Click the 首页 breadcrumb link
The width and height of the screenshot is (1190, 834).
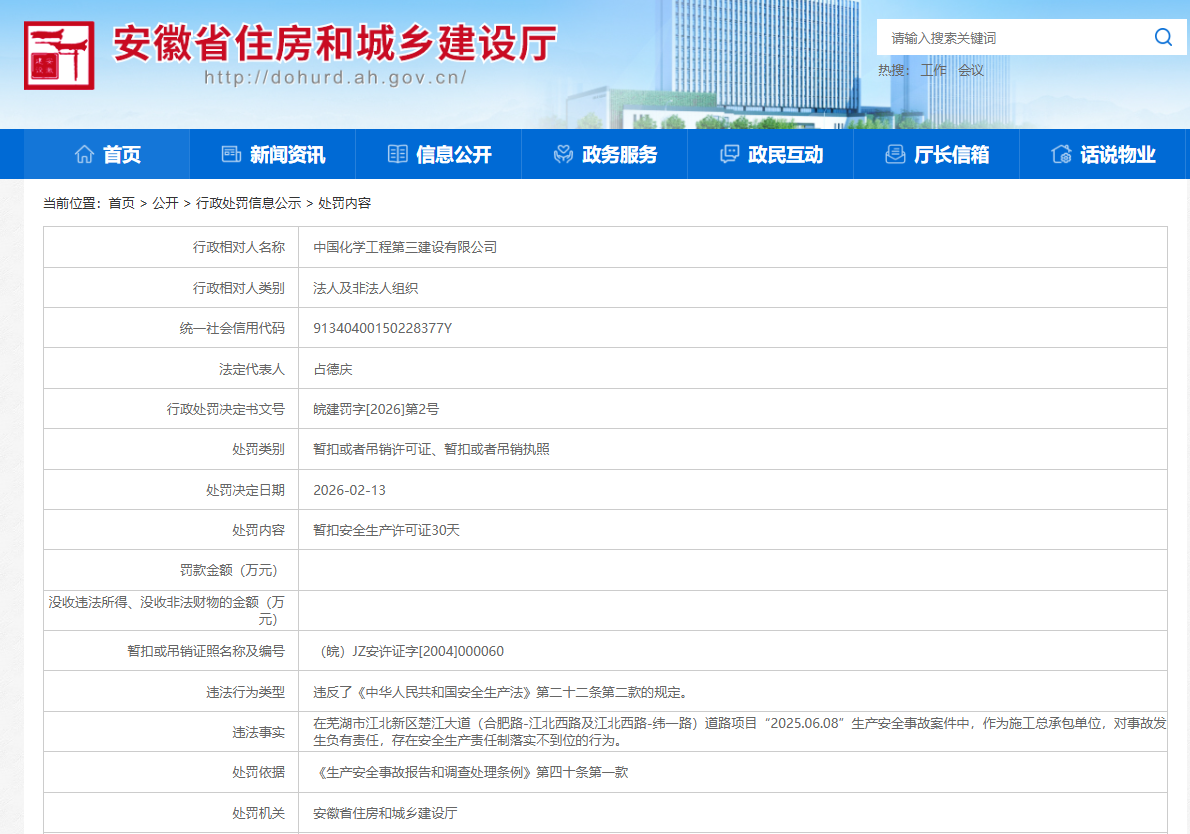tap(121, 203)
